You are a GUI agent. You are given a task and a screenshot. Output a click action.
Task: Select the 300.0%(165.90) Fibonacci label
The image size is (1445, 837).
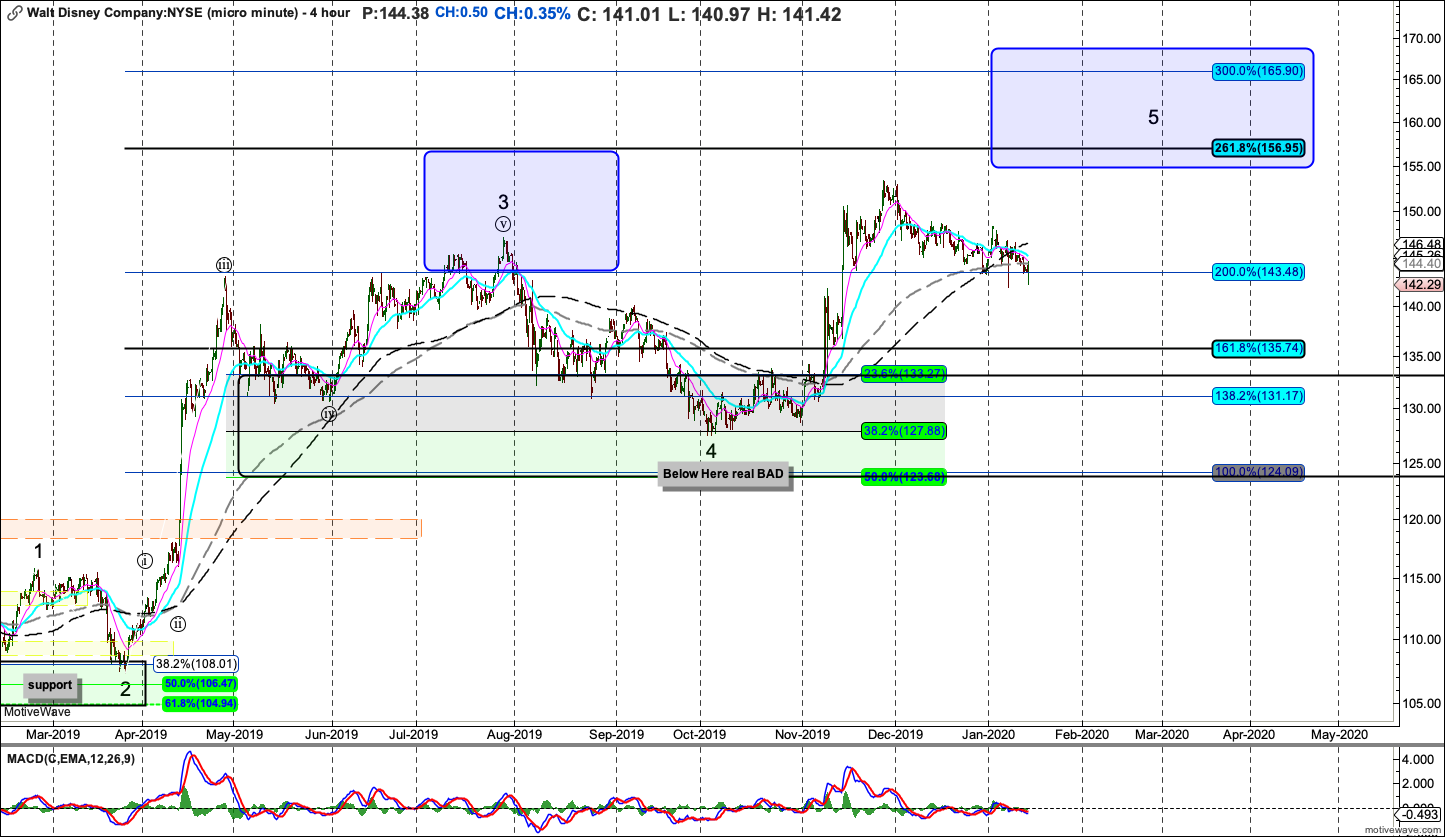click(x=1258, y=72)
